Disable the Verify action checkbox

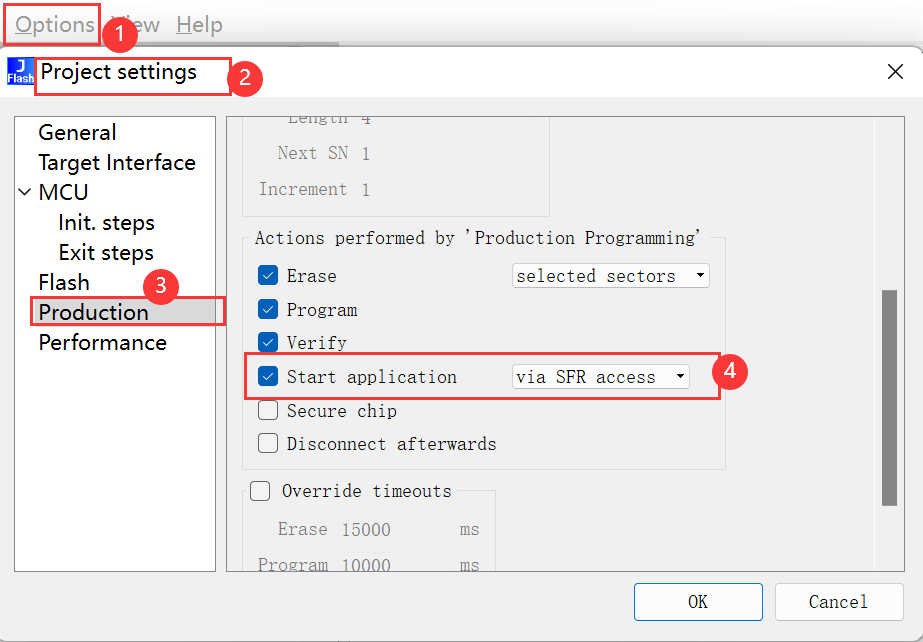point(268,342)
